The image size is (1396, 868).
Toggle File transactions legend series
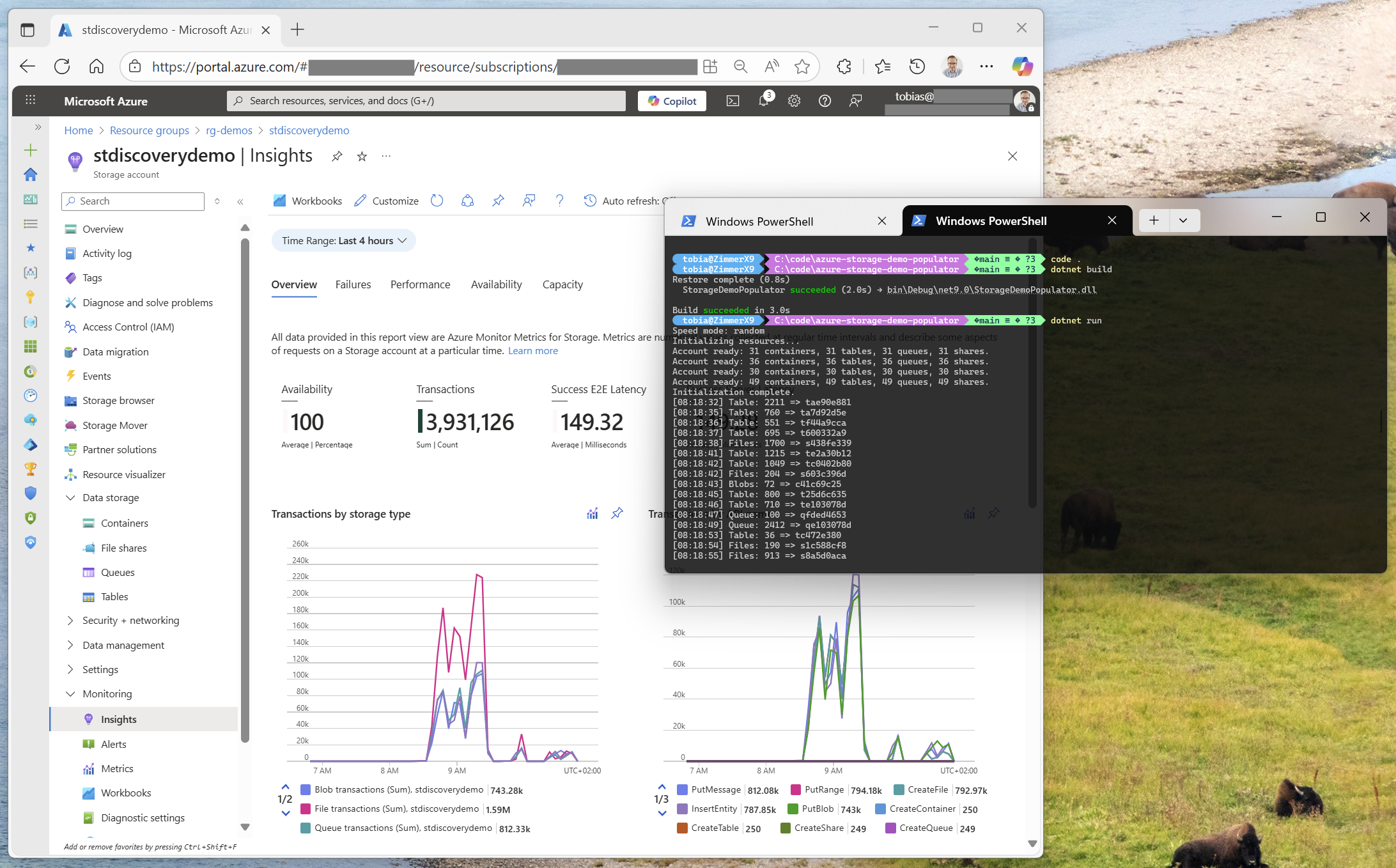tap(396, 809)
